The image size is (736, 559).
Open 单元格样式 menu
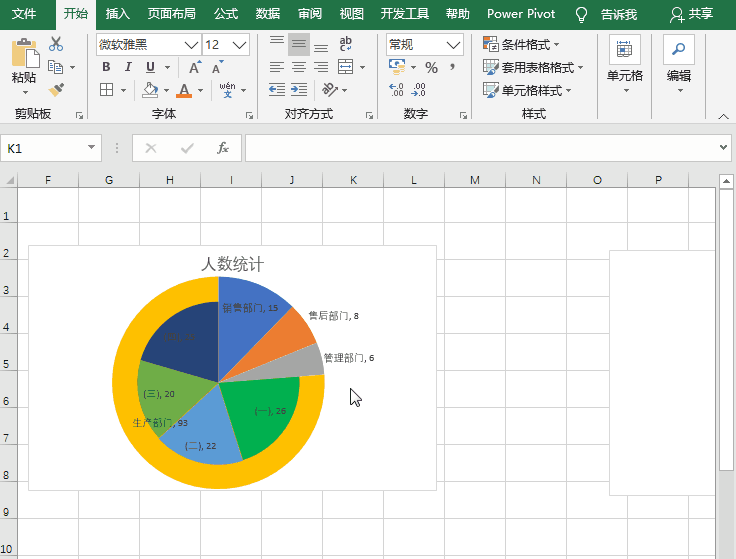[527, 90]
